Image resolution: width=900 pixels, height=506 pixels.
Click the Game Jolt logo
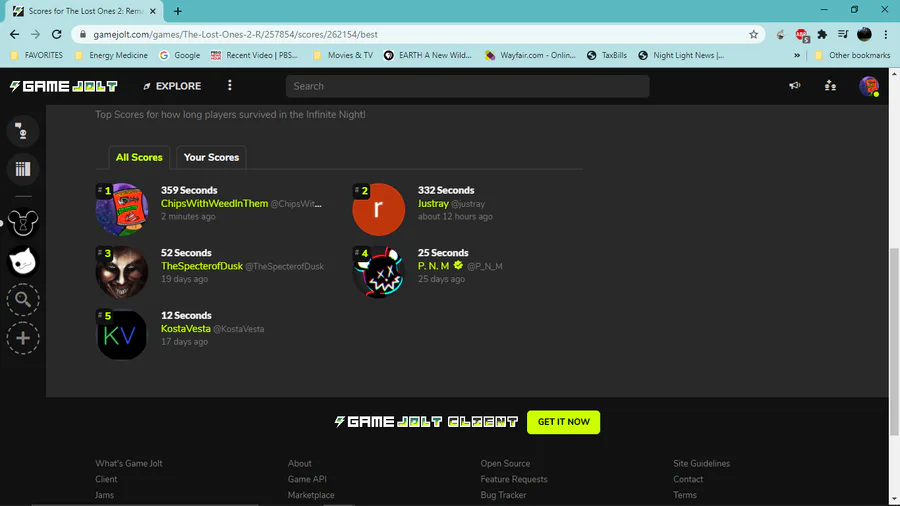click(x=64, y=86)
